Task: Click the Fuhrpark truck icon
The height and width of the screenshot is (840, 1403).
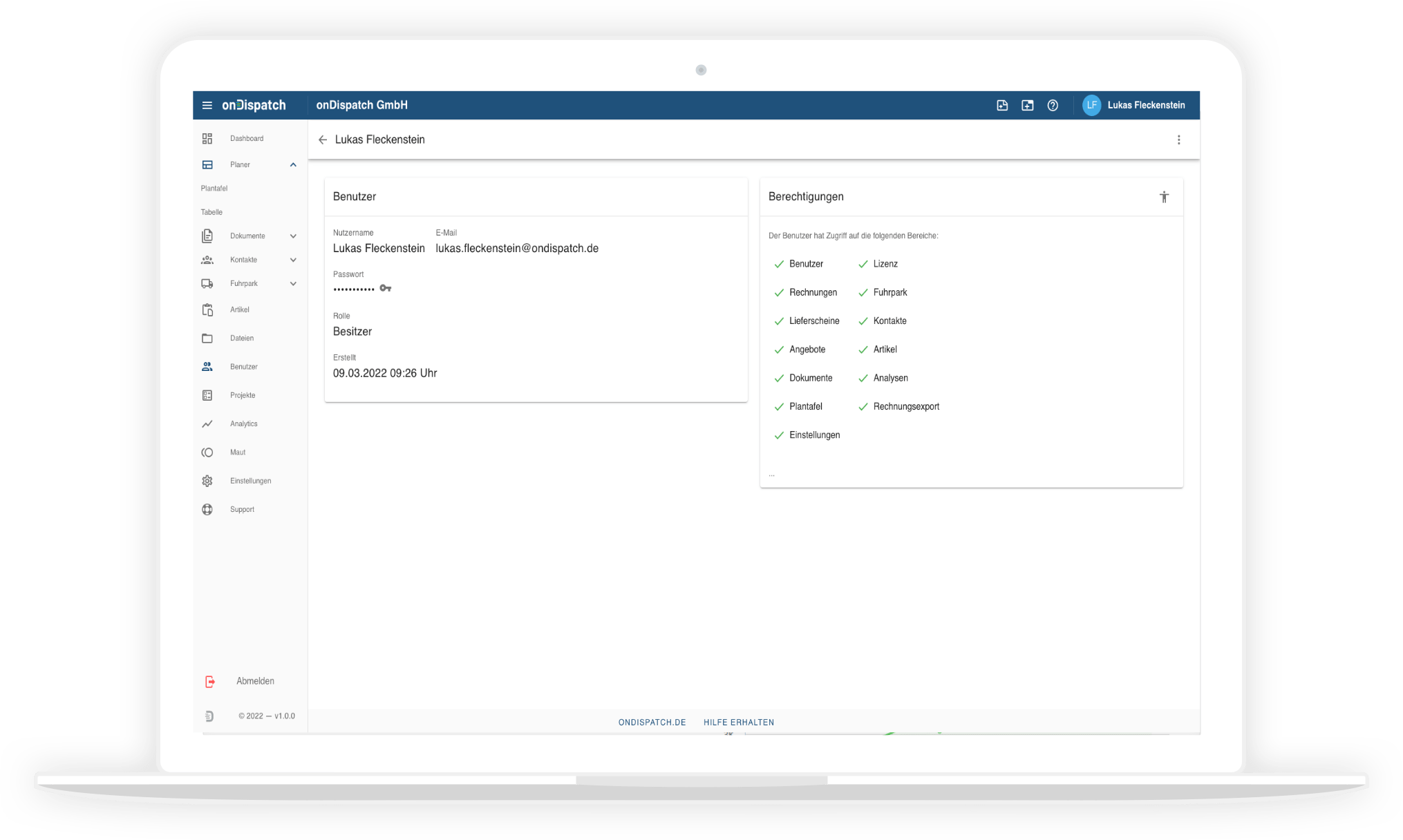Action: [207, 283]
